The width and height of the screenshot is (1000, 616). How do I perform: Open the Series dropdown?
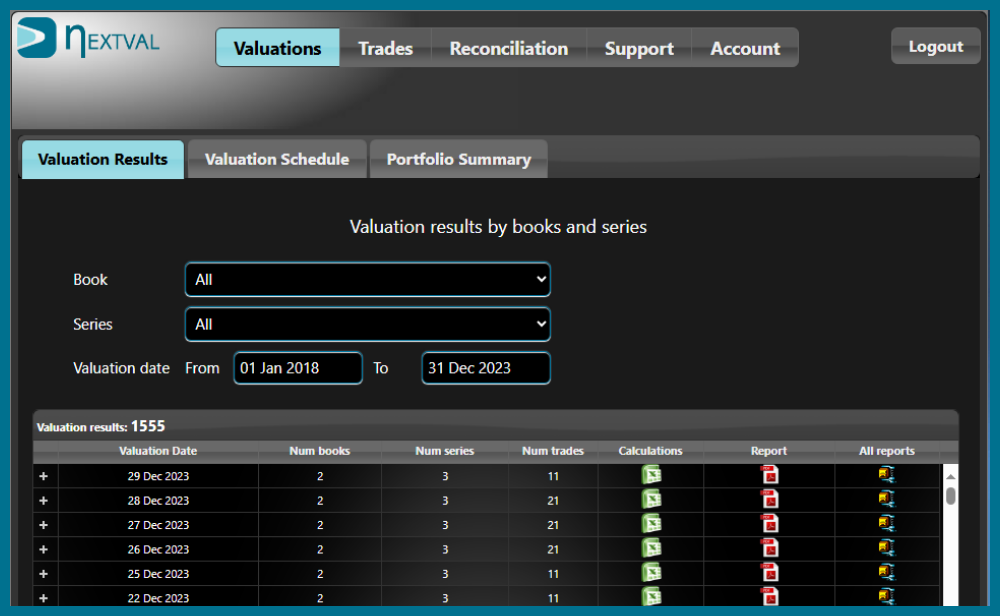[367, 324]
